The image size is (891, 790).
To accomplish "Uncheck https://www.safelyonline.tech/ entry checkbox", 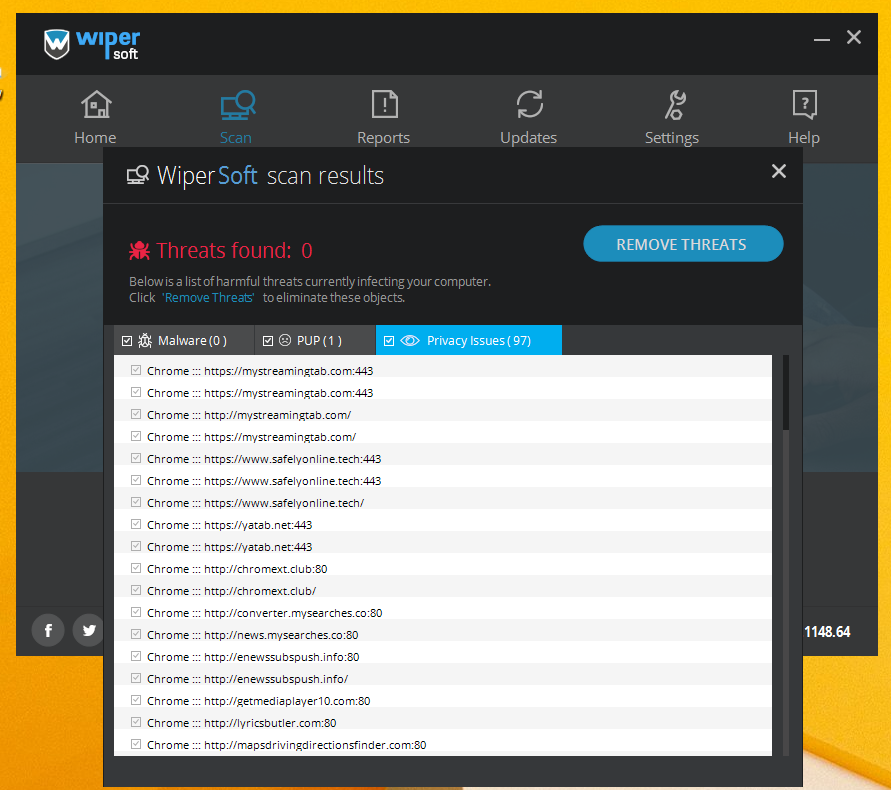I will [136, 502].
